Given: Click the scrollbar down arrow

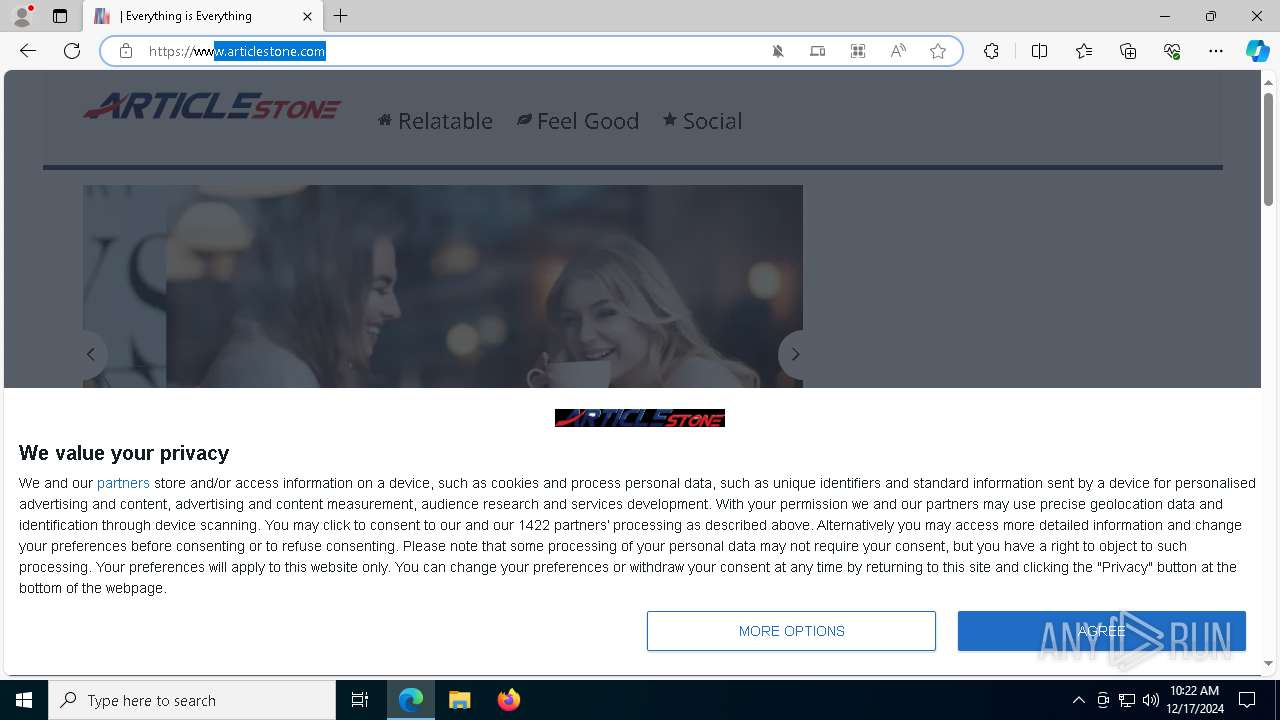Looking at the screenshot, I should coord(1269,663).
